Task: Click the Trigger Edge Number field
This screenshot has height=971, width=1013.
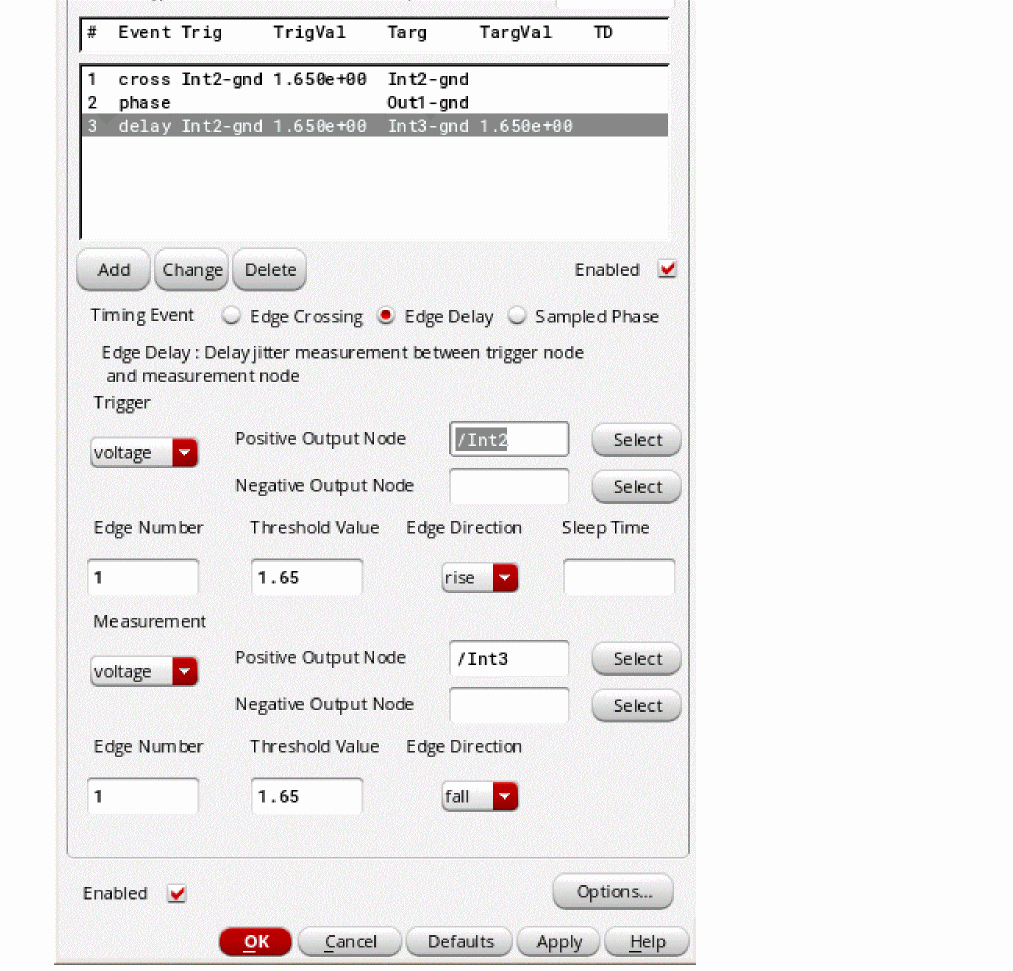Action: pyautogui.click(x=143, y=577)
